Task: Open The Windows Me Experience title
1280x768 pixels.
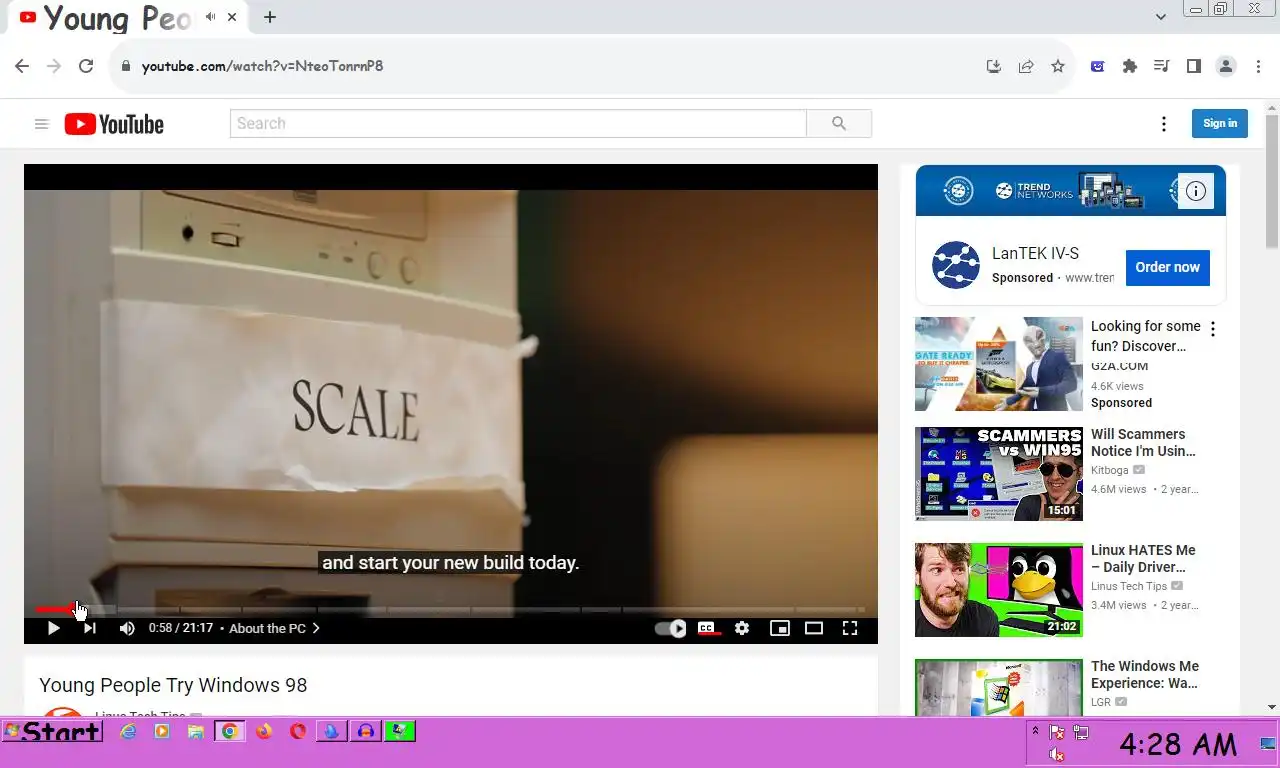Action: [1145, 675]
